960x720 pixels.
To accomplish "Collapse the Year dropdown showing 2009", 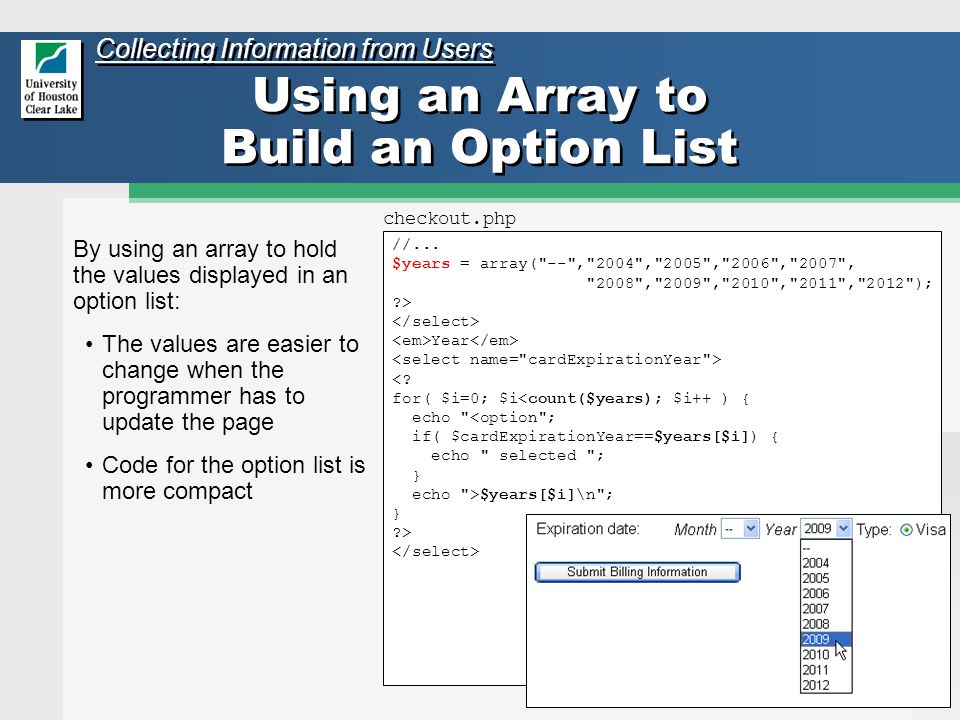I will 844,528.
